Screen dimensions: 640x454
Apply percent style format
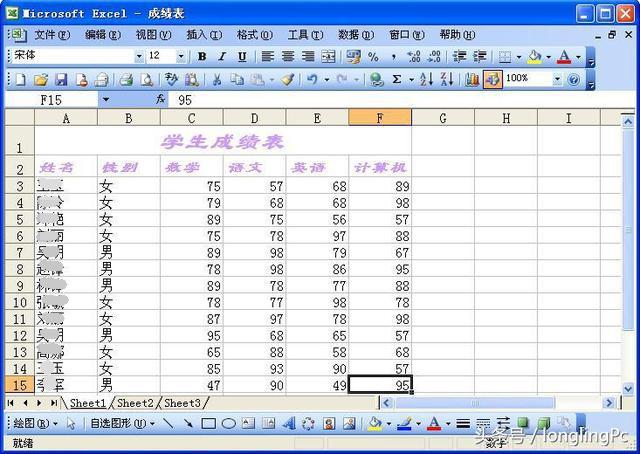pyautogui.click(x=373, y=56)
